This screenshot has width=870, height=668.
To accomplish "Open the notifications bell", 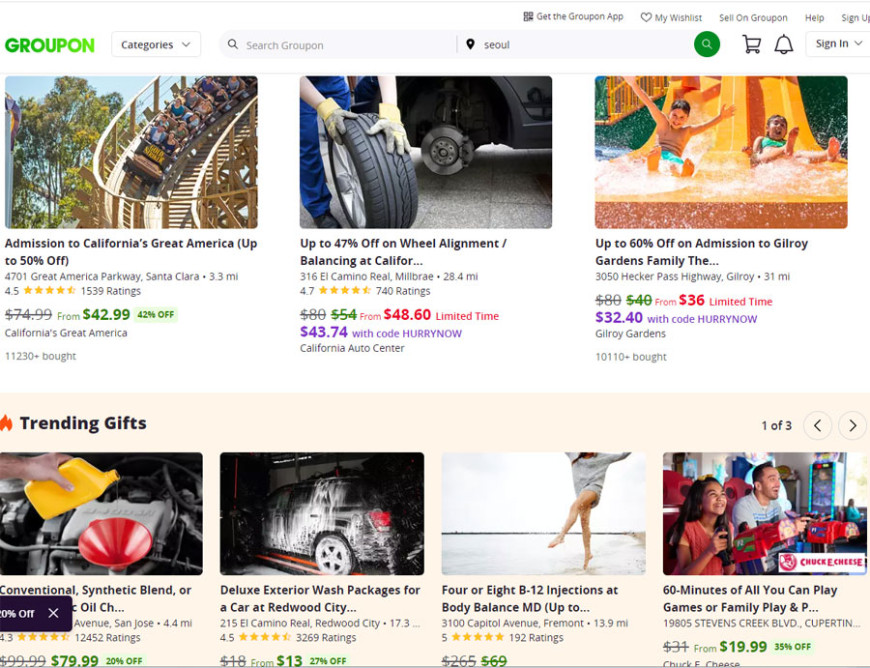I will click(783, 44).
